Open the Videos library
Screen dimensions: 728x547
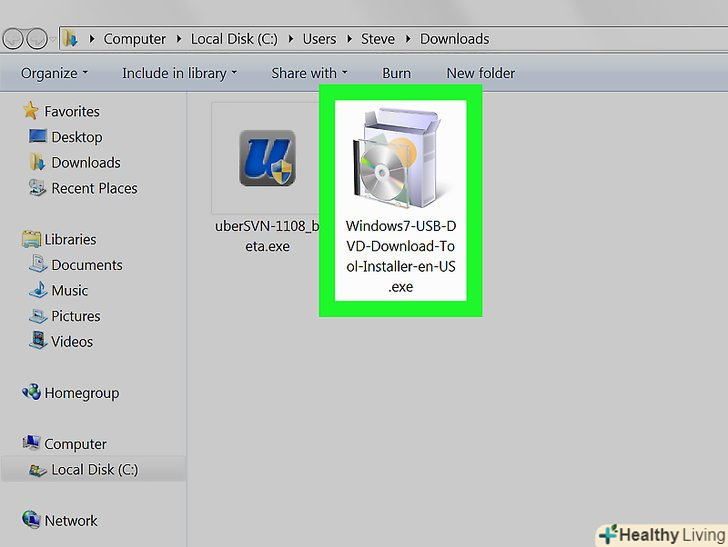[72, 341]
